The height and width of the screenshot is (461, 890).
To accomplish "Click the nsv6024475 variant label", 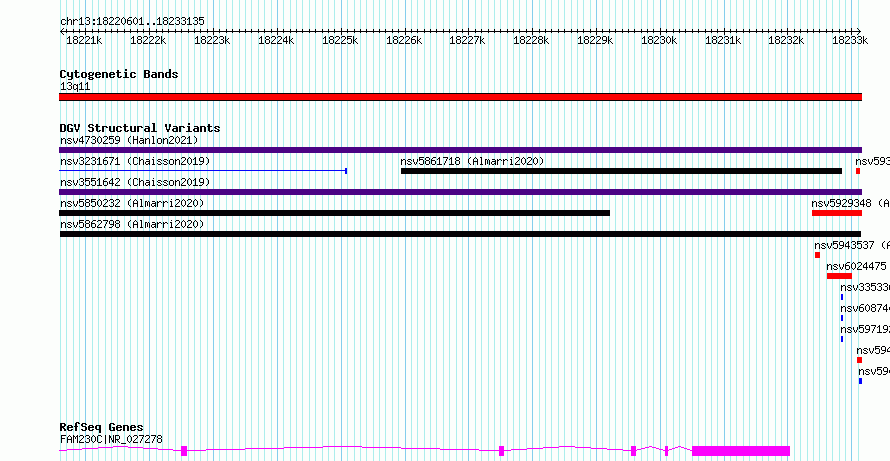I will pos(857,266).
